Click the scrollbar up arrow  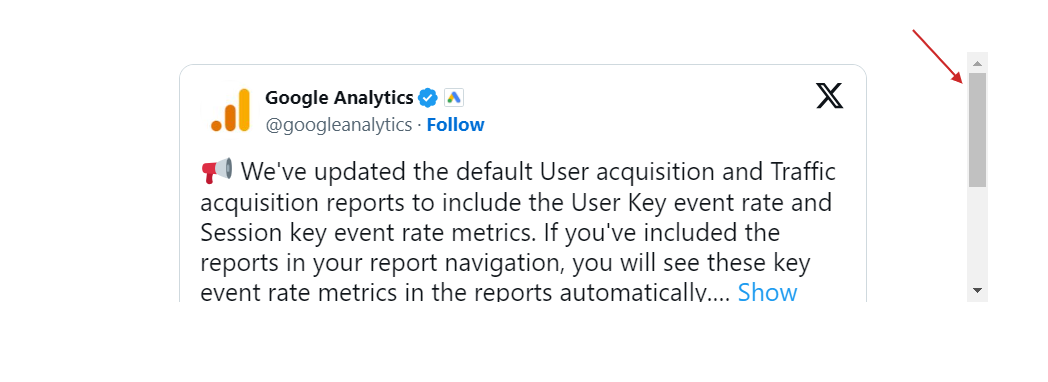point(977,63)
